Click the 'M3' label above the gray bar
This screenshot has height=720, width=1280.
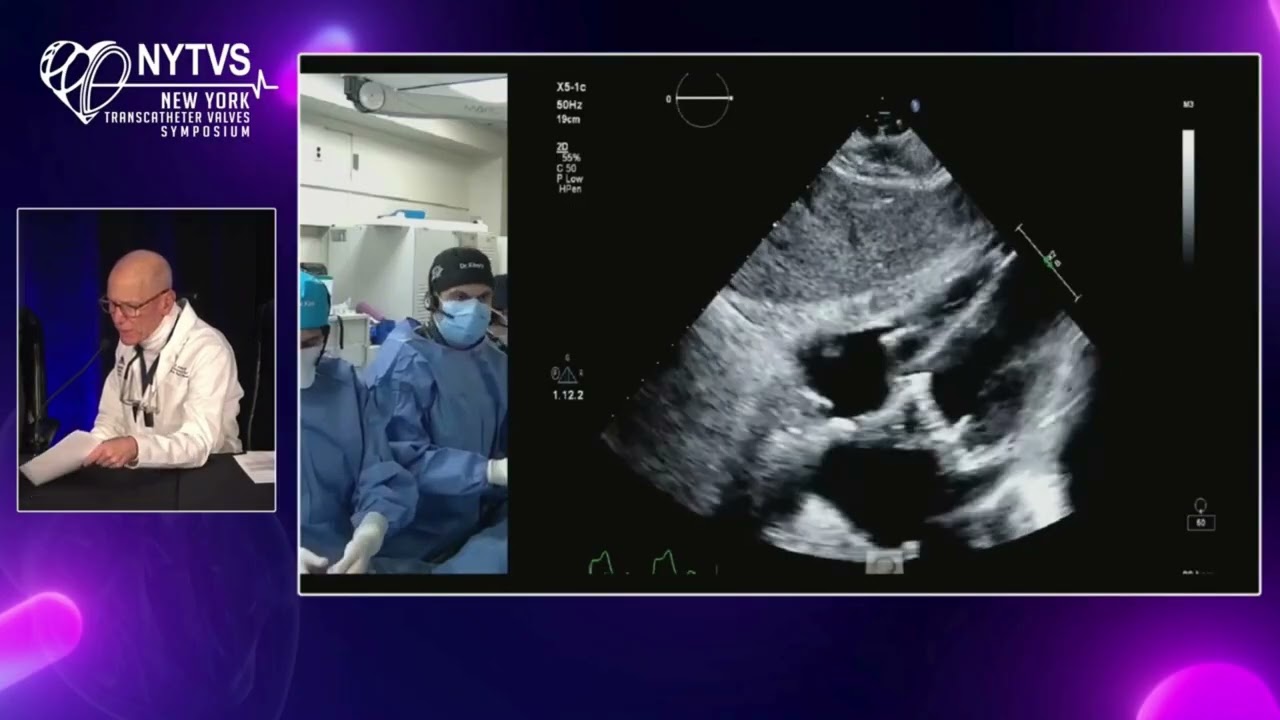tap(1188, 104)
